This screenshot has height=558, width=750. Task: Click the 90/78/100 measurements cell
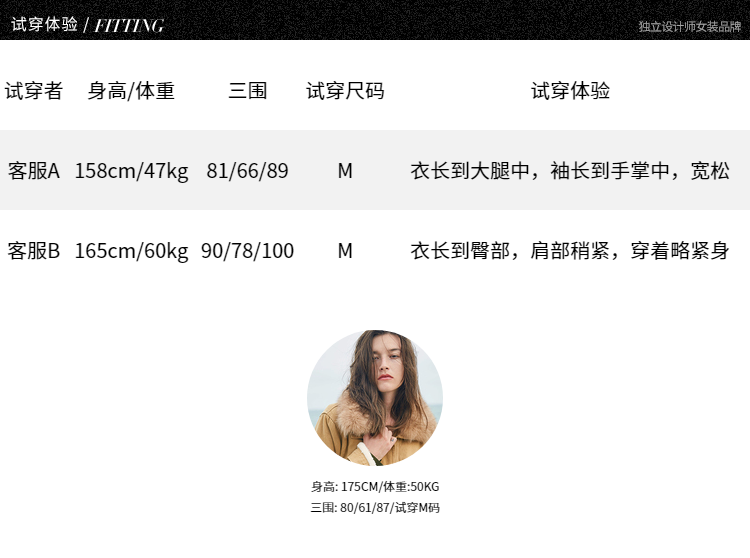(247, 251)
